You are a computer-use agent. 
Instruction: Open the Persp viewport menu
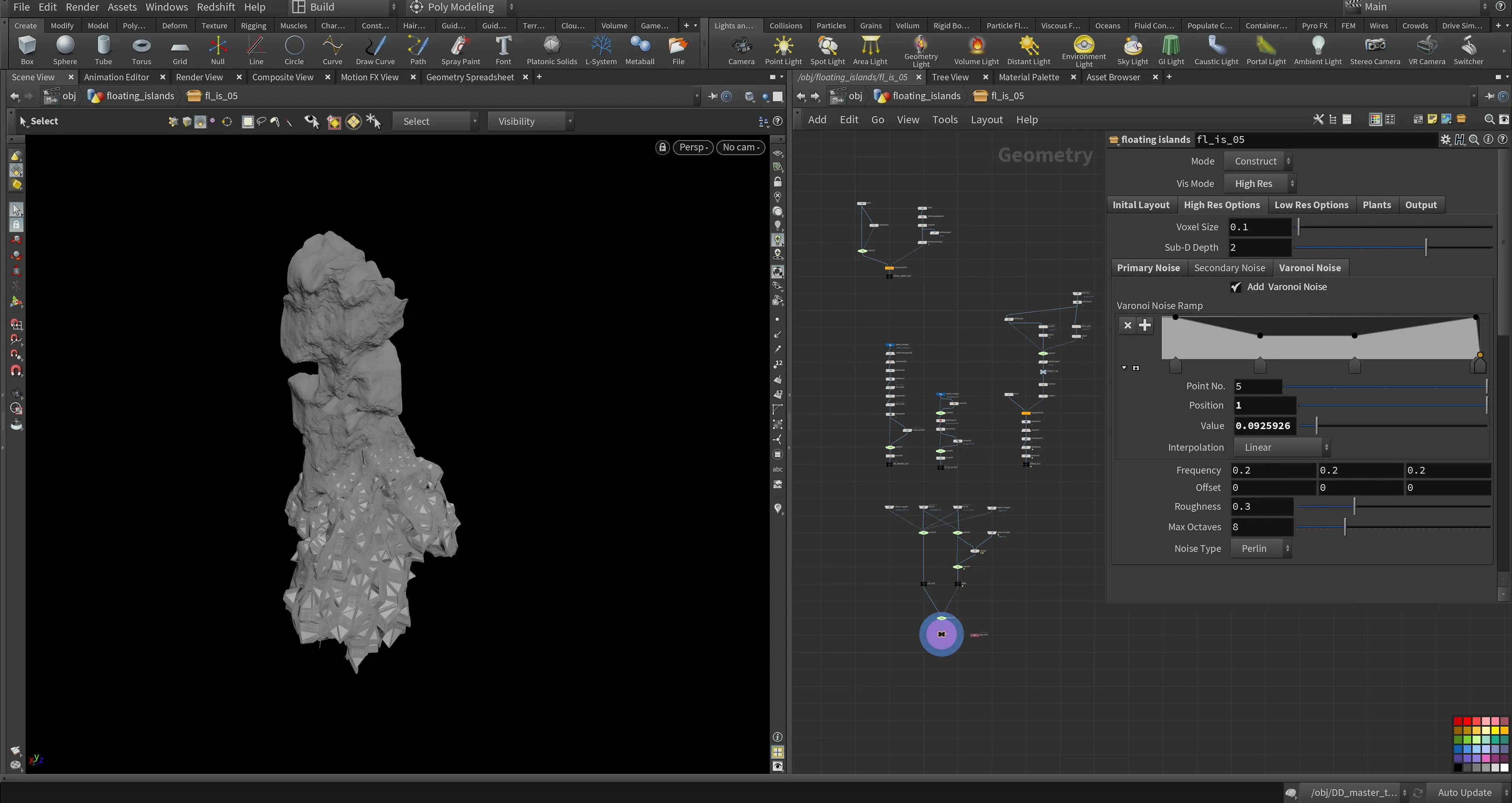point(693,147)
